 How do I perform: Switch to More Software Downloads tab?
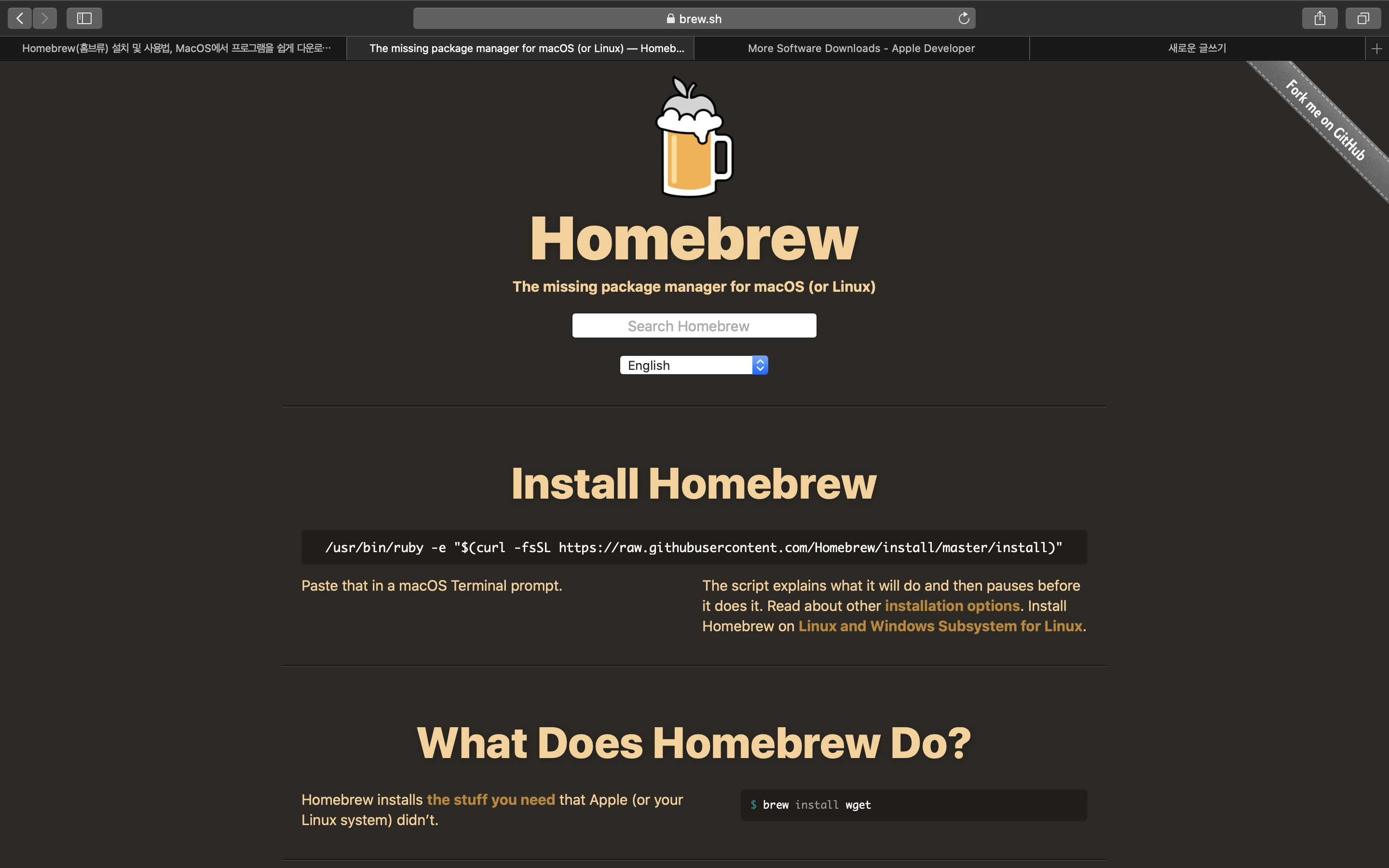click(x=861, y=49)
